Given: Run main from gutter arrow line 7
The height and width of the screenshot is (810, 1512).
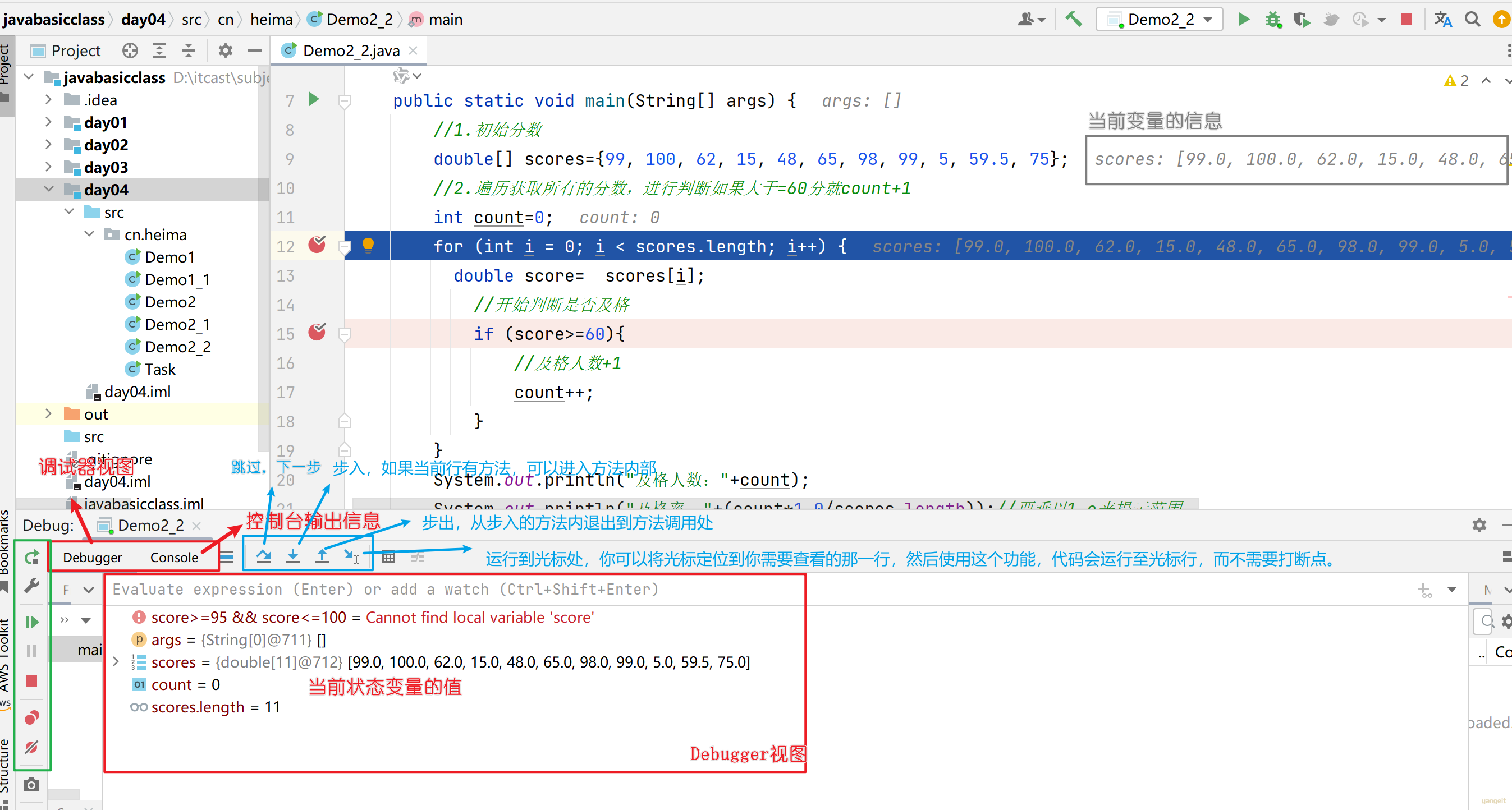Looking at the screenshot, I should point(314,99).
